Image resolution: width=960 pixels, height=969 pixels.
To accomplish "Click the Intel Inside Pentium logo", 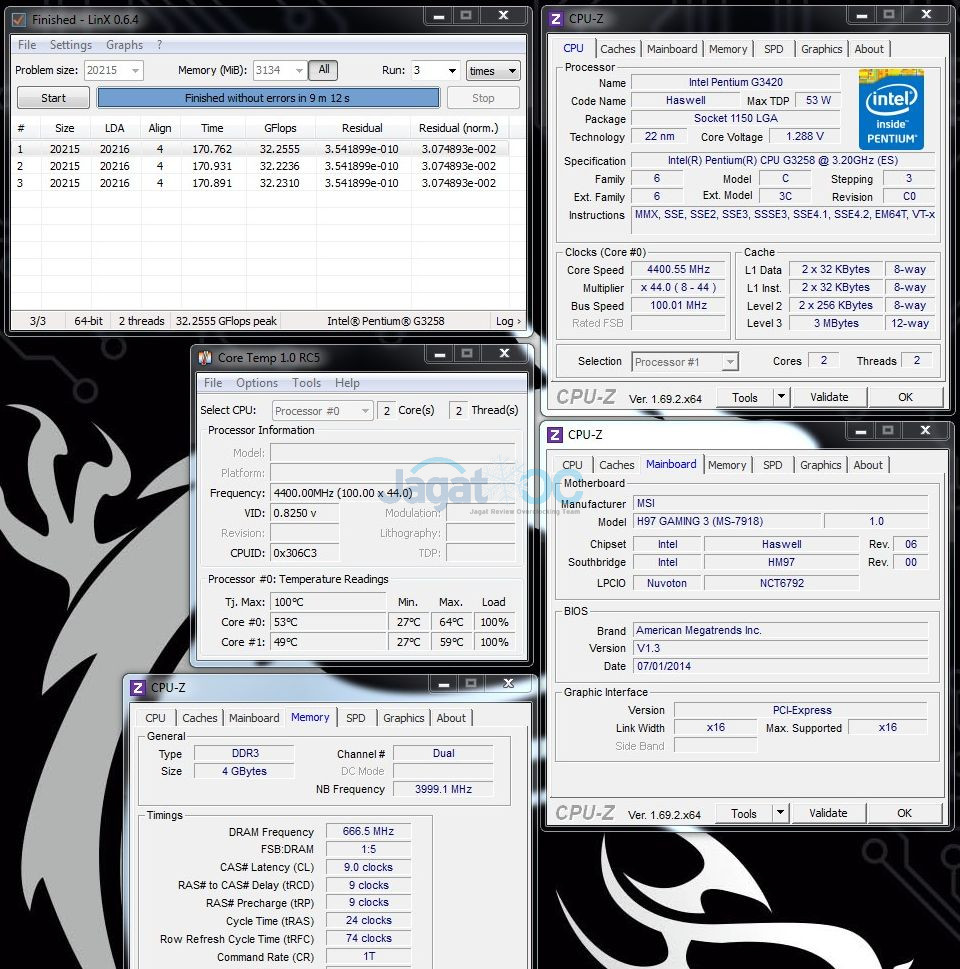I will tap(890, 109).
